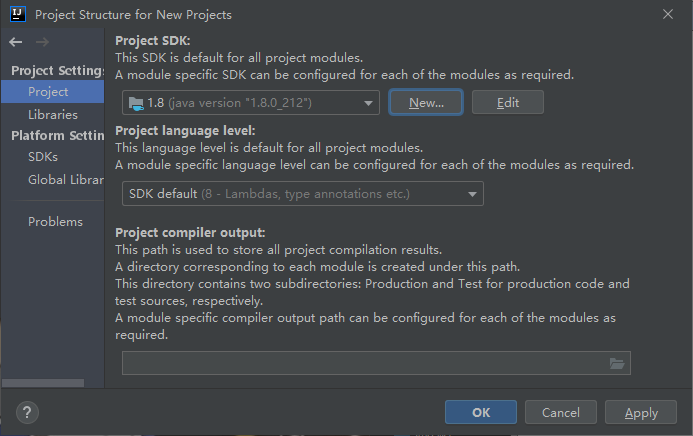The height and width of the screenshot is (436, 693).
Task: Click the New... SDK button
Action: (426, 102)
